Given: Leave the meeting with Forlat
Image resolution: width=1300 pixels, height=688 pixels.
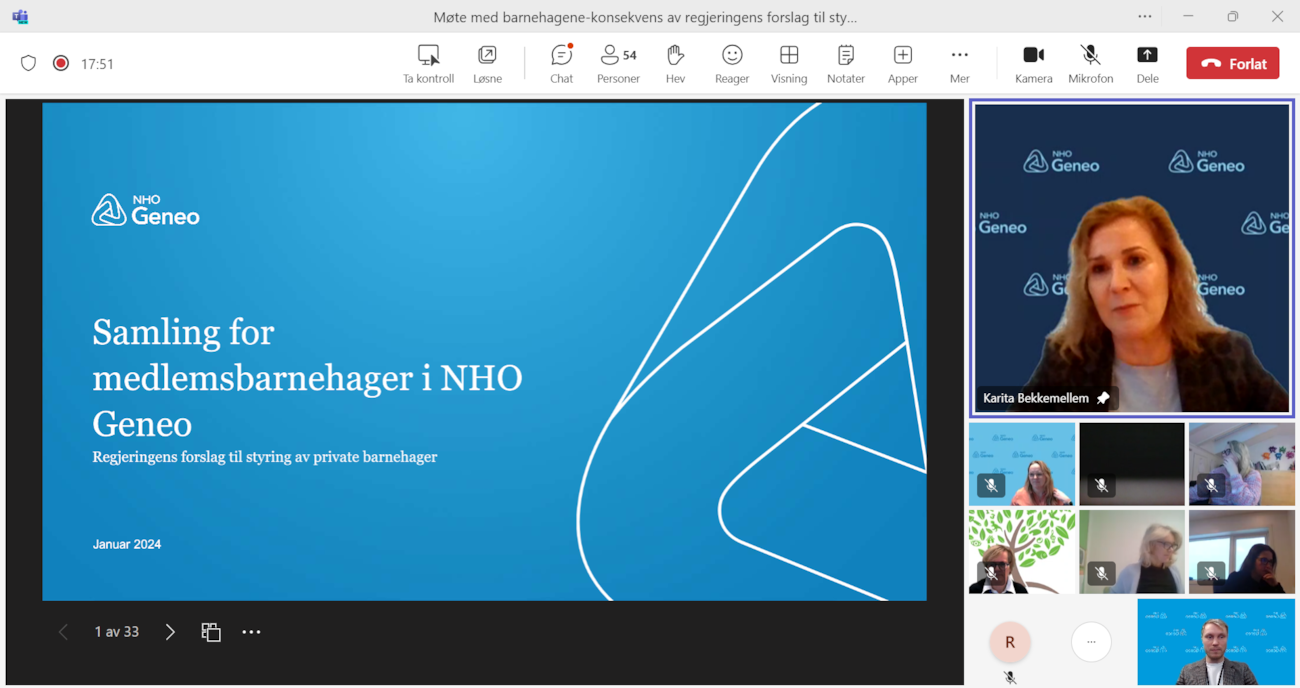Looking at the screenshot, I should [x=1233, y=63].
